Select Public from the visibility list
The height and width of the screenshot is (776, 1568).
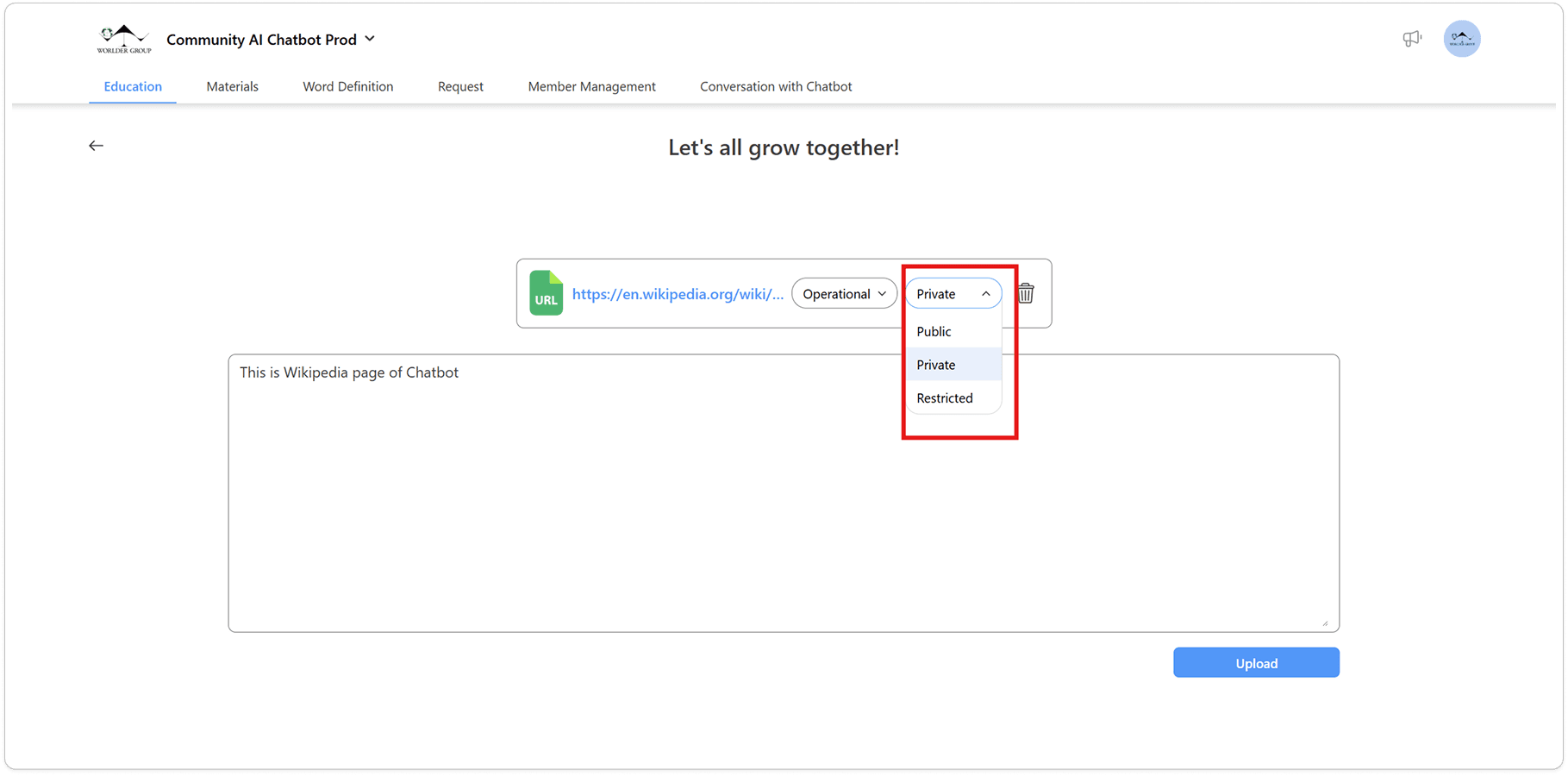[934, 332]
